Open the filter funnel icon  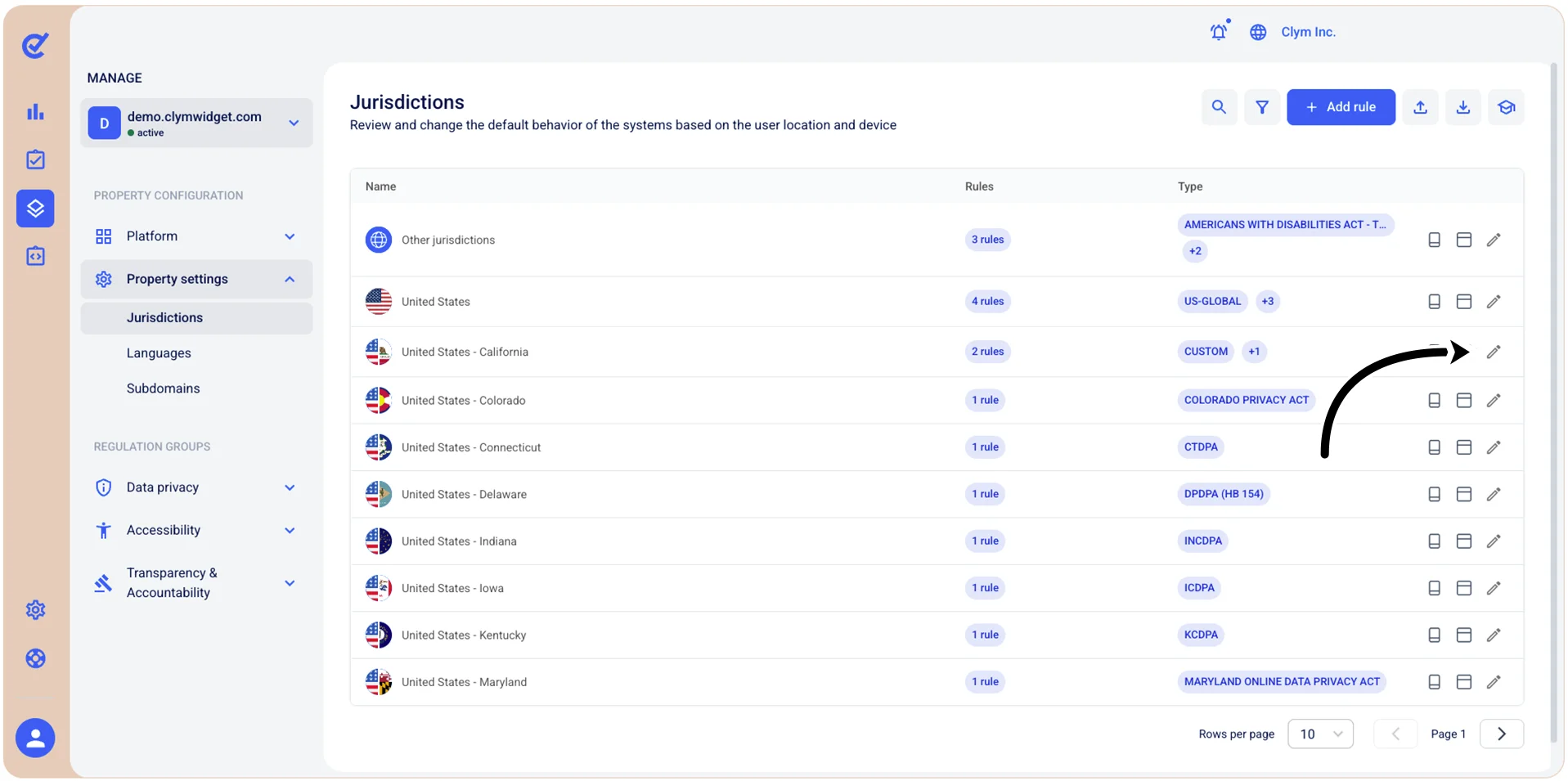point(1262,107)
